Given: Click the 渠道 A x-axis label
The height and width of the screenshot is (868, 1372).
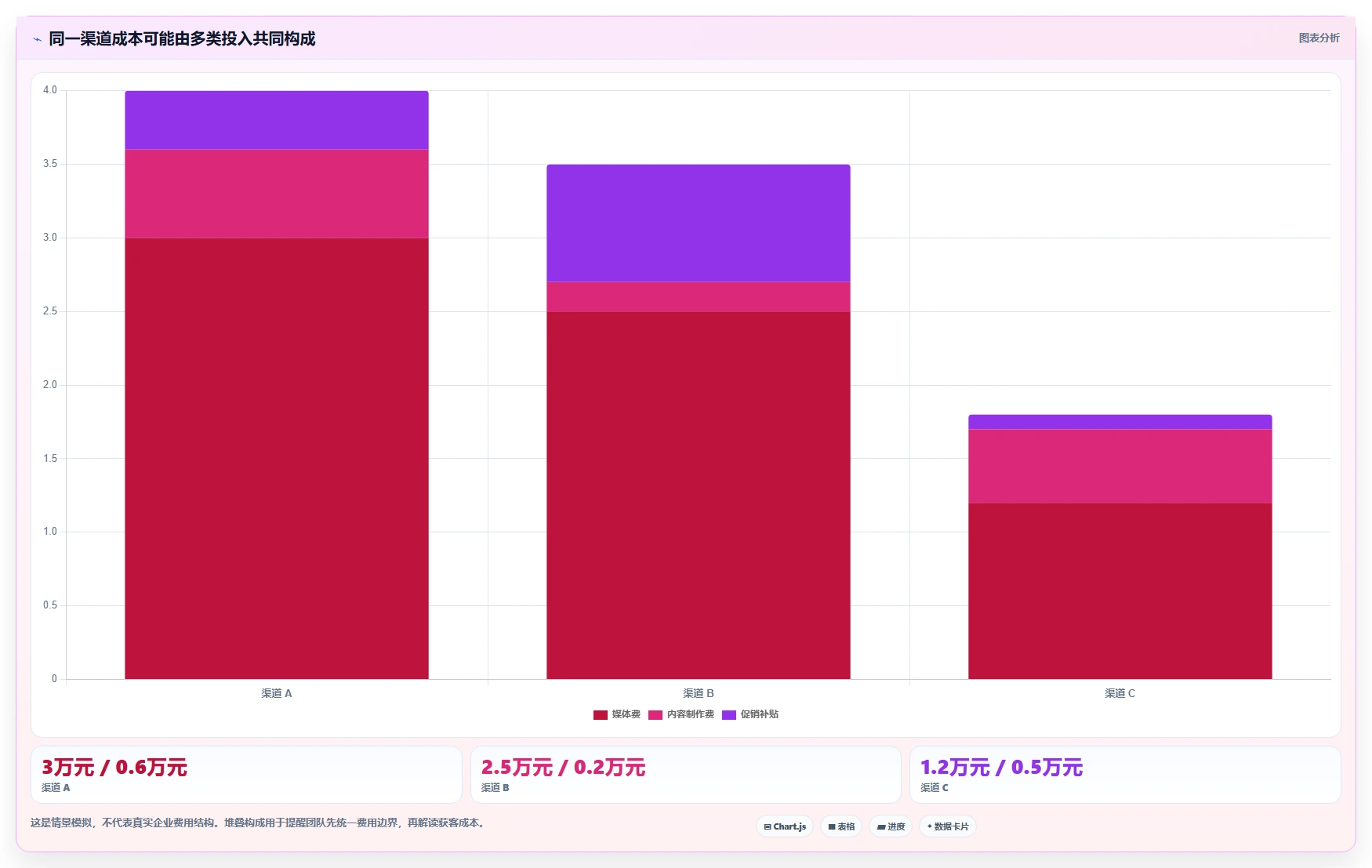Looking at the screenshot, I should (x=277, y=693).
